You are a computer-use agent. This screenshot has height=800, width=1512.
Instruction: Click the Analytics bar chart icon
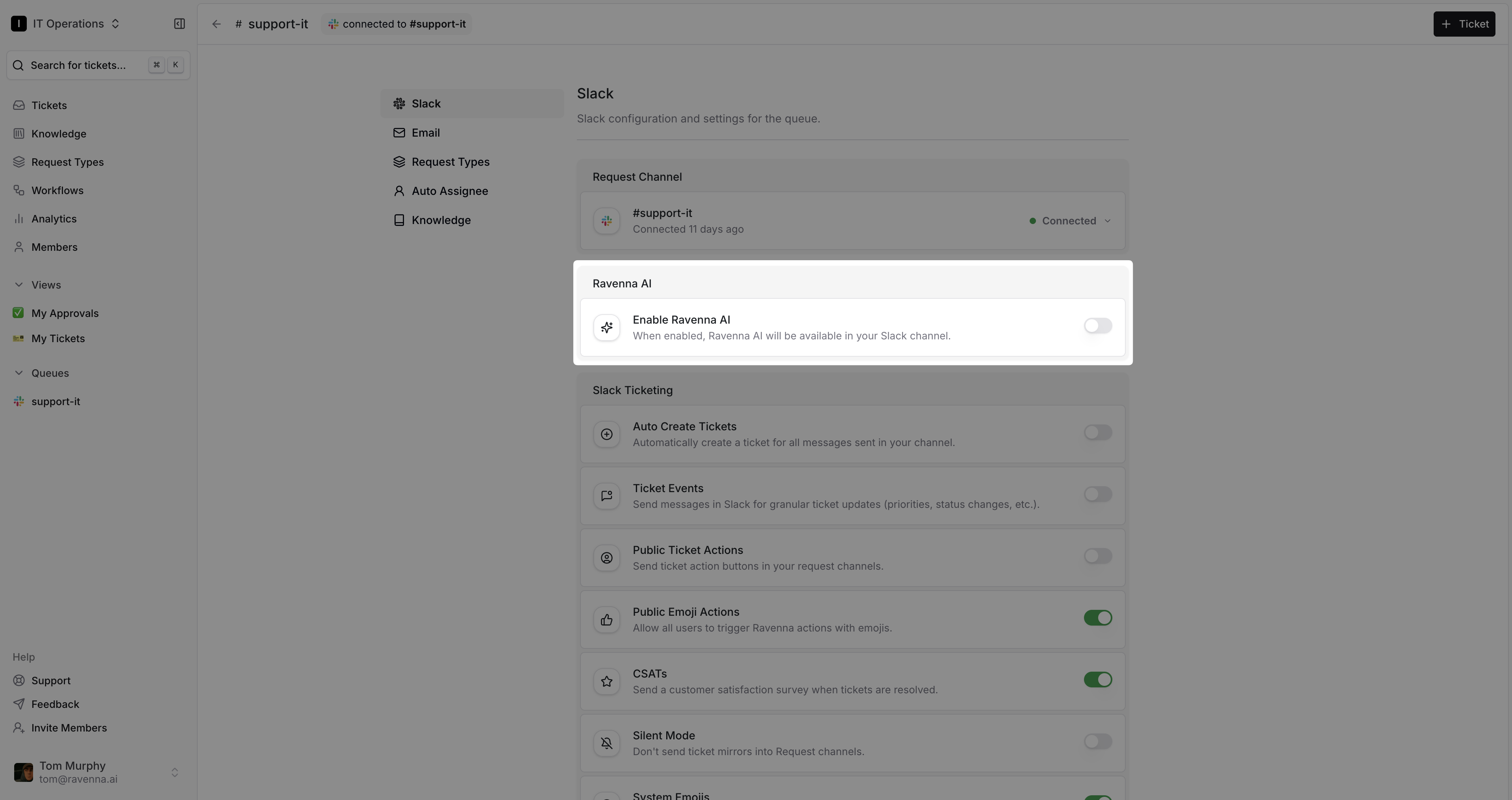click(19, 219)
